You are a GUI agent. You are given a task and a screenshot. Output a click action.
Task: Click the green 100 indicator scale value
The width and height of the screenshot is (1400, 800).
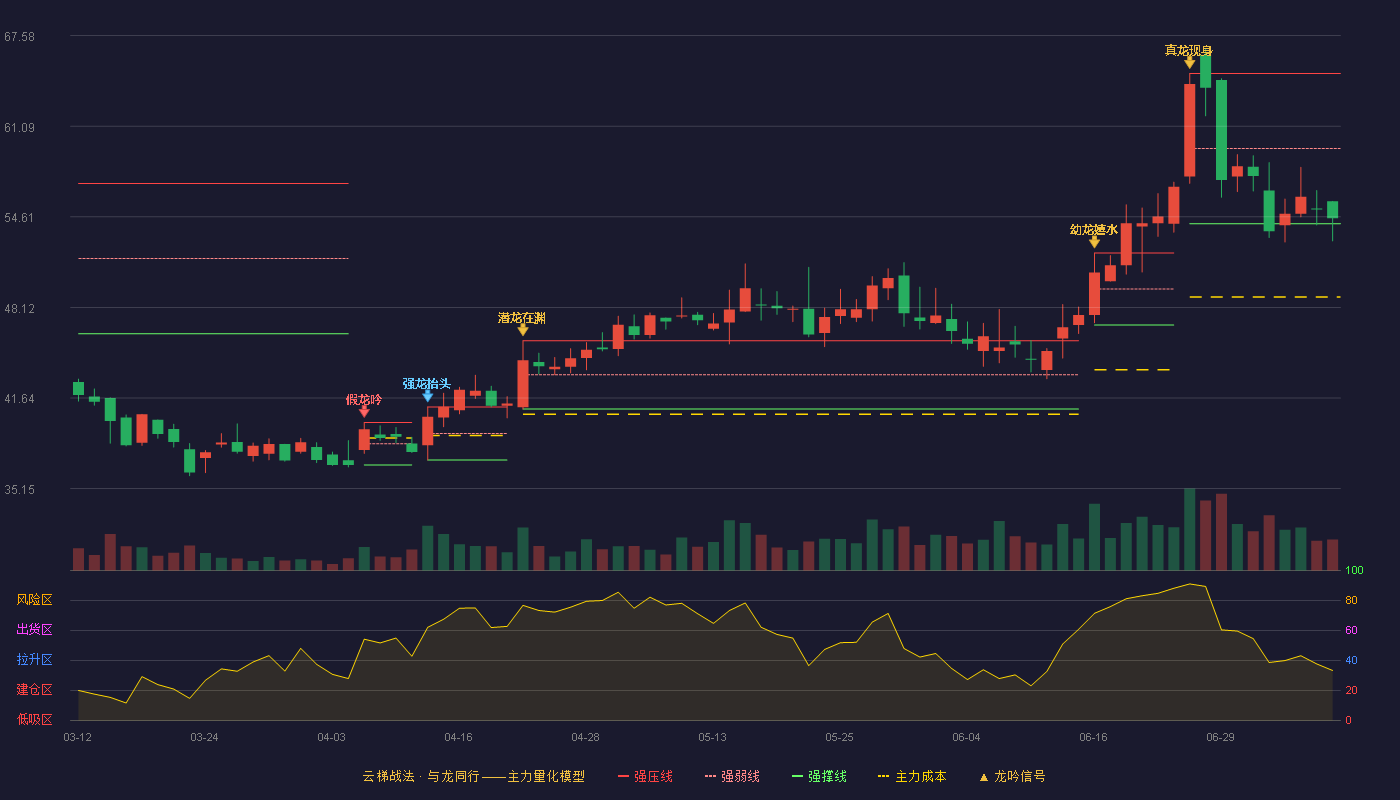[x=1354, y=571]
